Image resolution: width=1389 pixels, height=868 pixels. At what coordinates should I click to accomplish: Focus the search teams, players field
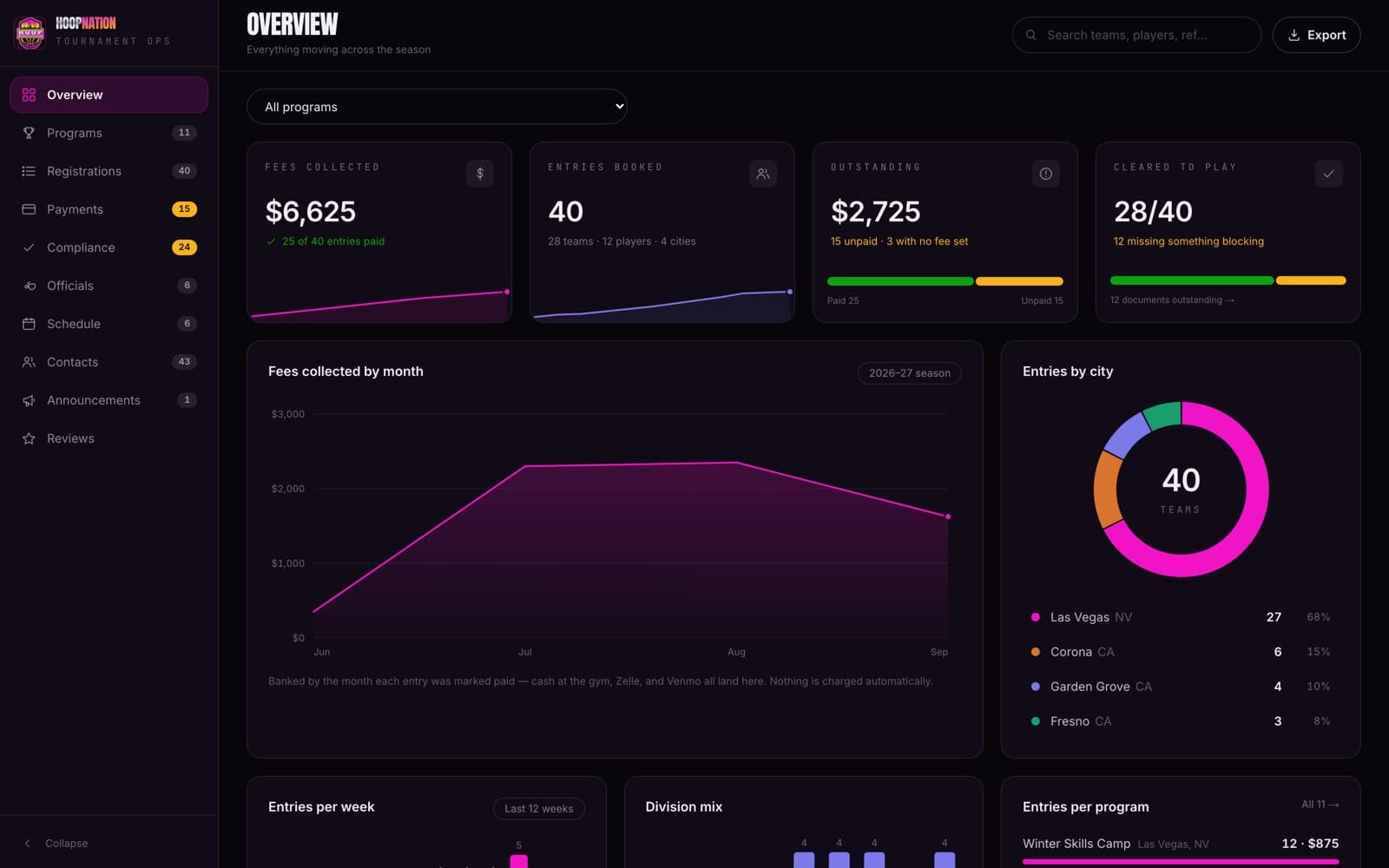click(1136, 35)
